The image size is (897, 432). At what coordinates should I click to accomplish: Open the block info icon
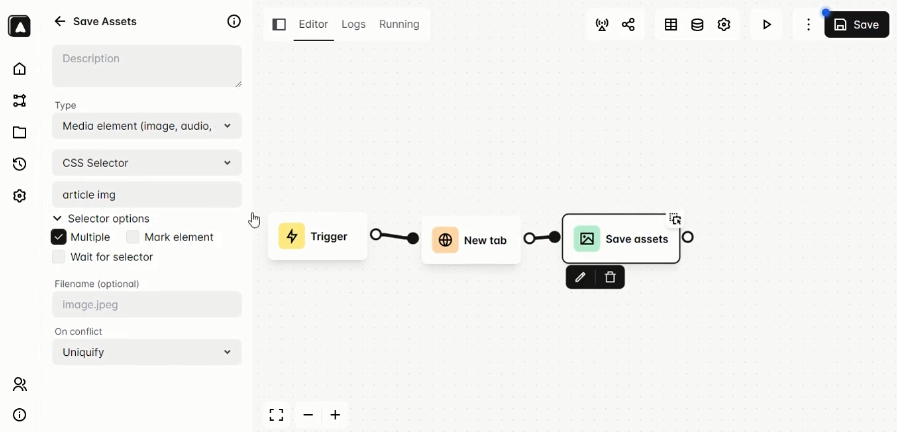pos(234,21)
